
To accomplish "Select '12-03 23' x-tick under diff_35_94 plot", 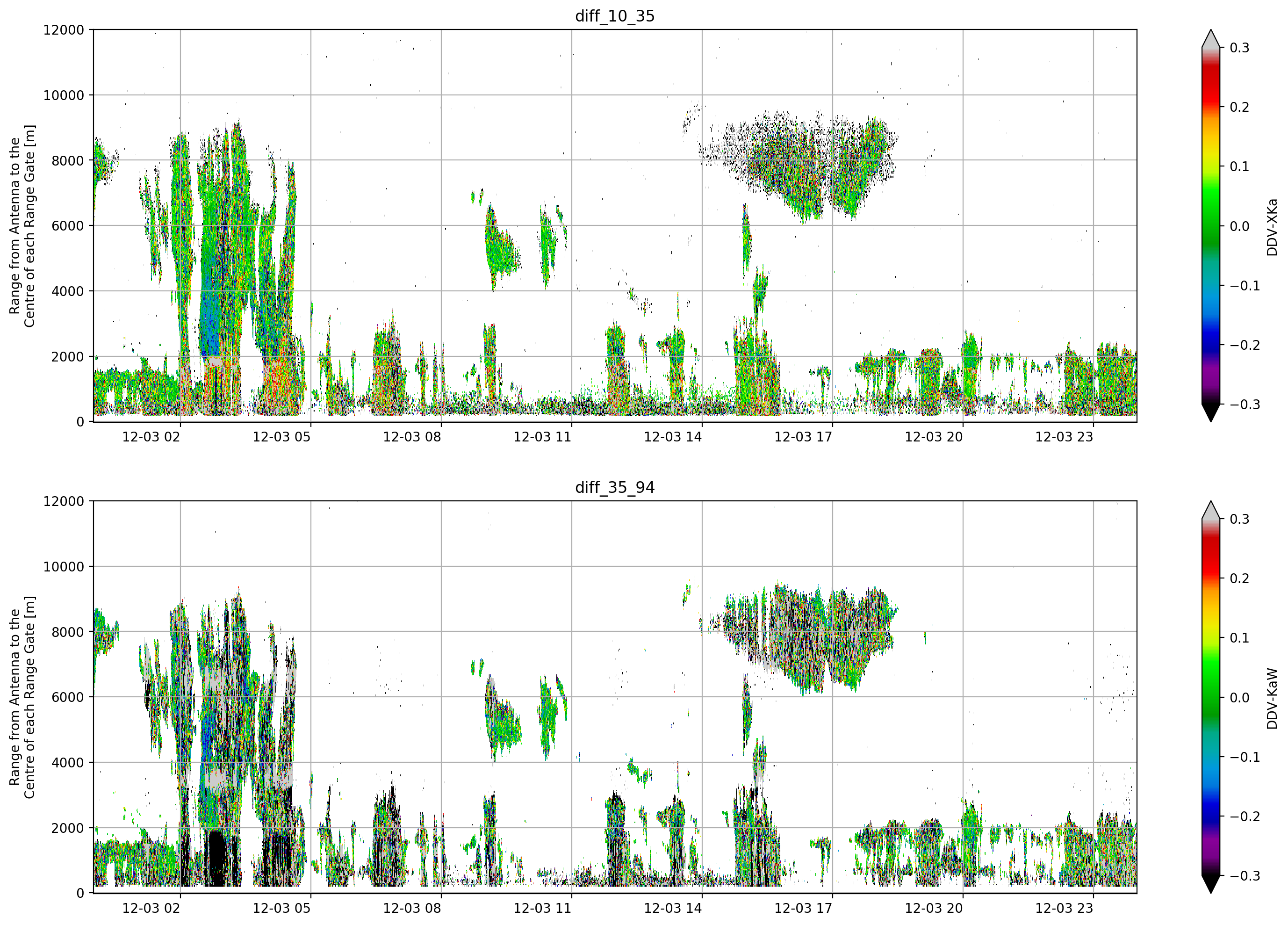I will pyautogui.click(x=1064, y=909).
